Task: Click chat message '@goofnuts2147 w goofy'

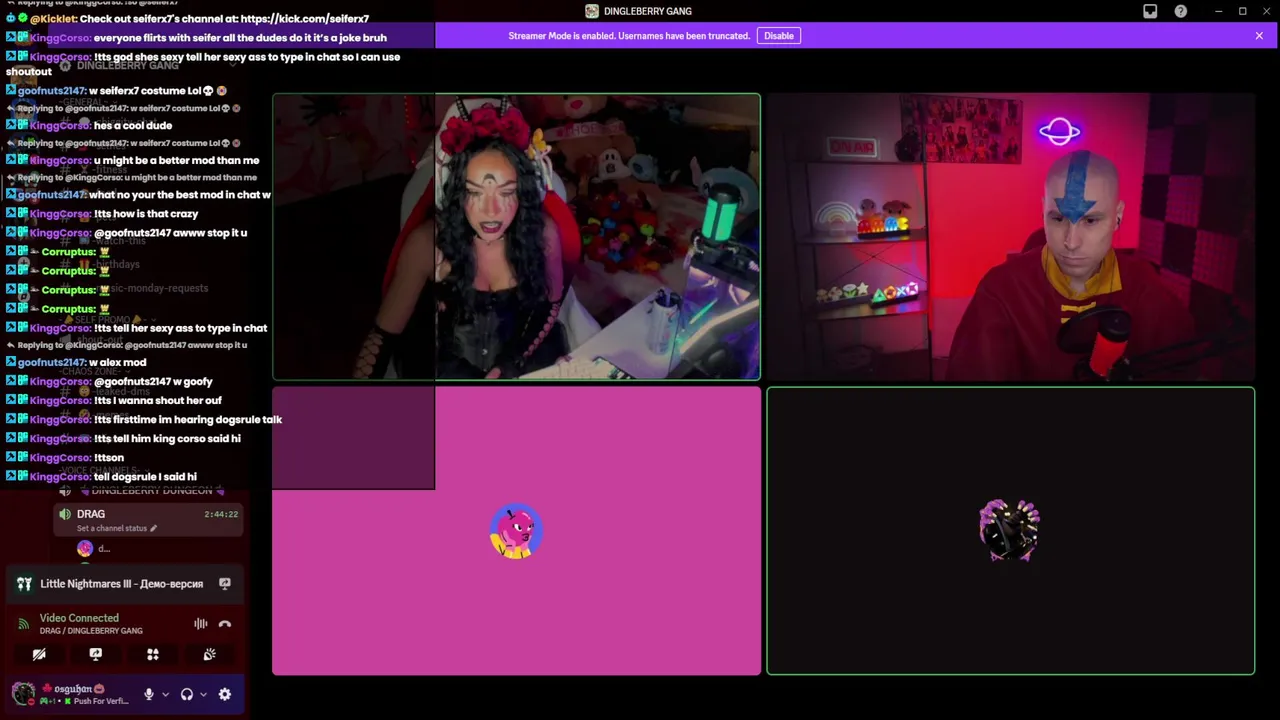Action: pyautogui.click(x=153, y=382)
